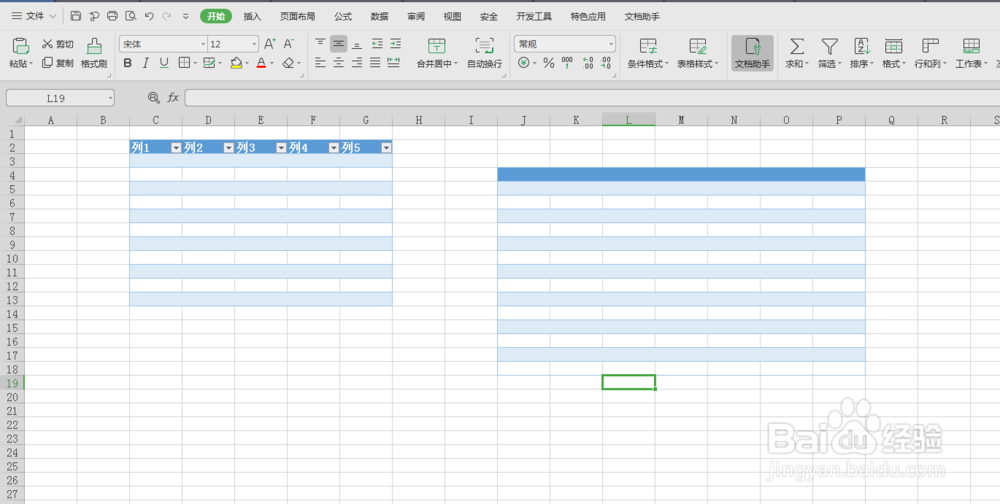Align text to top
Screen dimensions: 1000x504
(320, 43)
